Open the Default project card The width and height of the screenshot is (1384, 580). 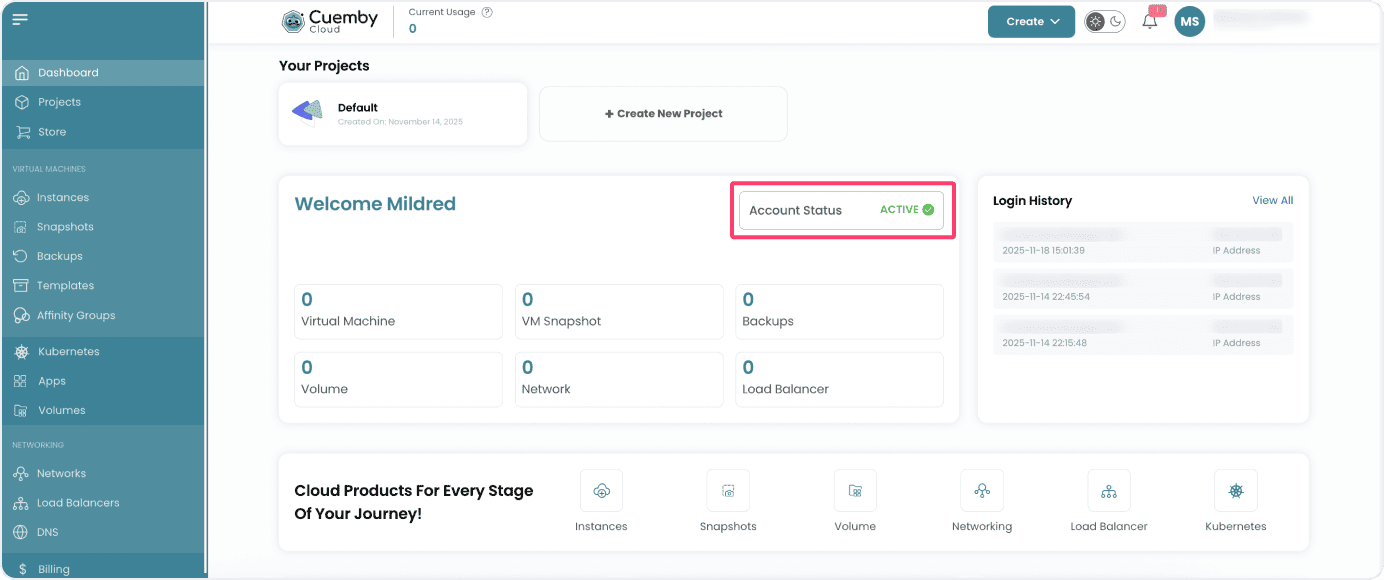click(402, 114)
